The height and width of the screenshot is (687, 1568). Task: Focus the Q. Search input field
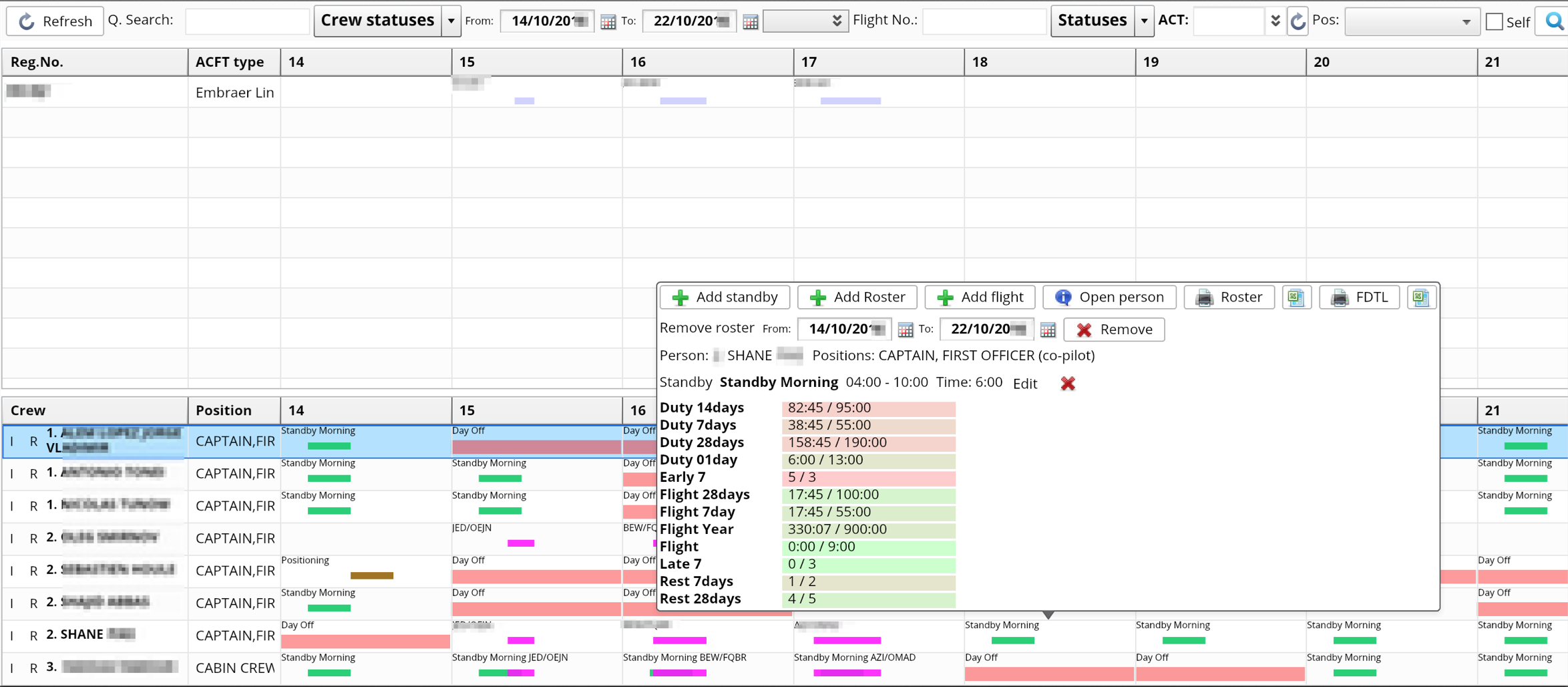coord(247,21)
